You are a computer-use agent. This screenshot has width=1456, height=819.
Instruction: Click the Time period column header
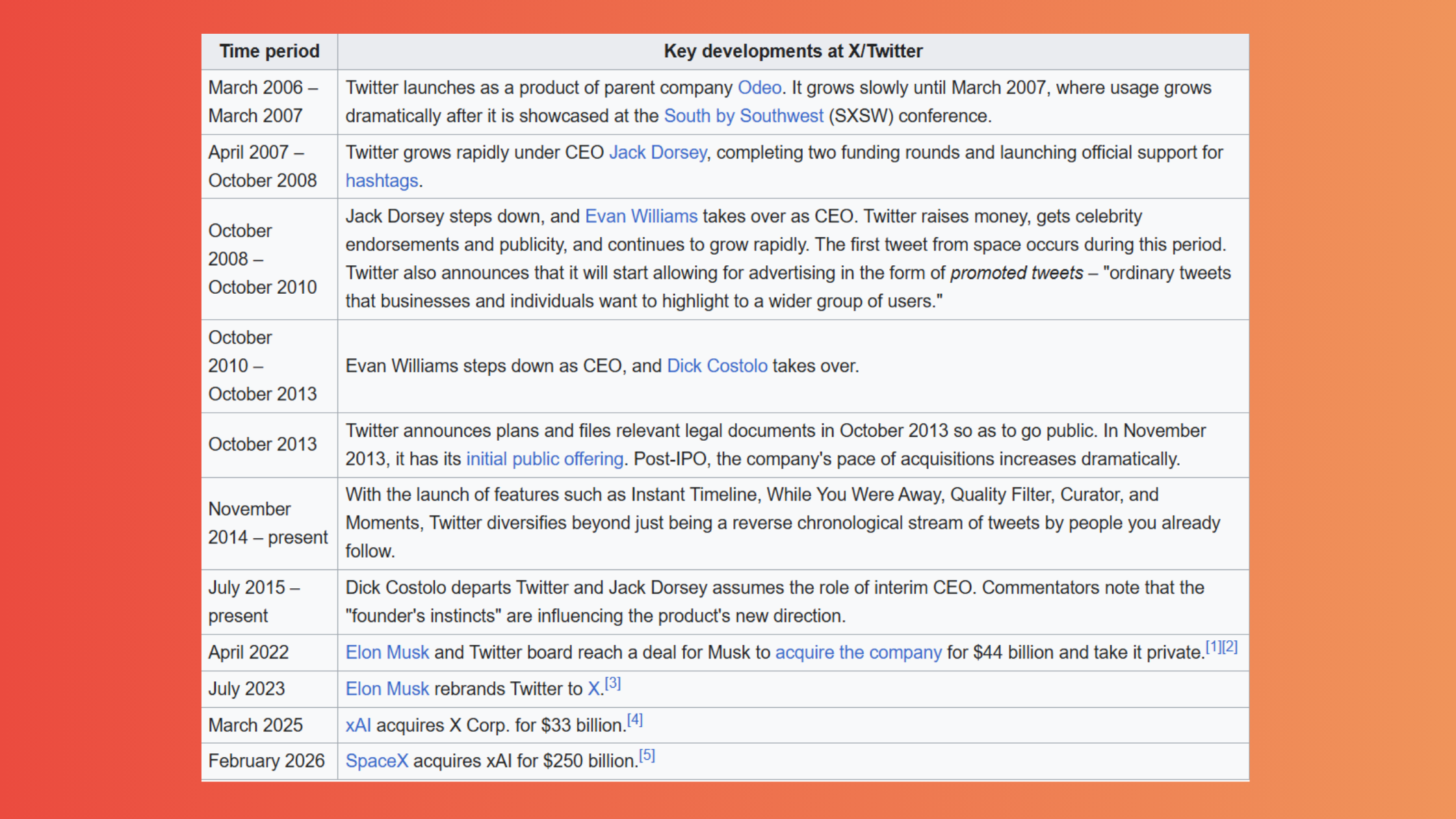coord(269,51)
